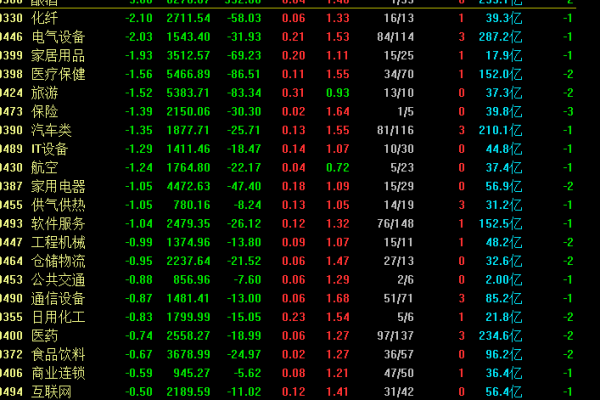Click the 仓储物流 sector name
This screenshot has width=600, height=400.
tap(59, 261)
